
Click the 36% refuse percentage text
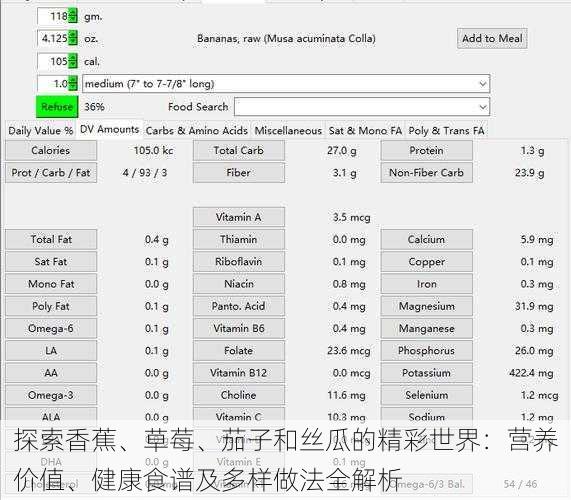[x=94, y=107]
